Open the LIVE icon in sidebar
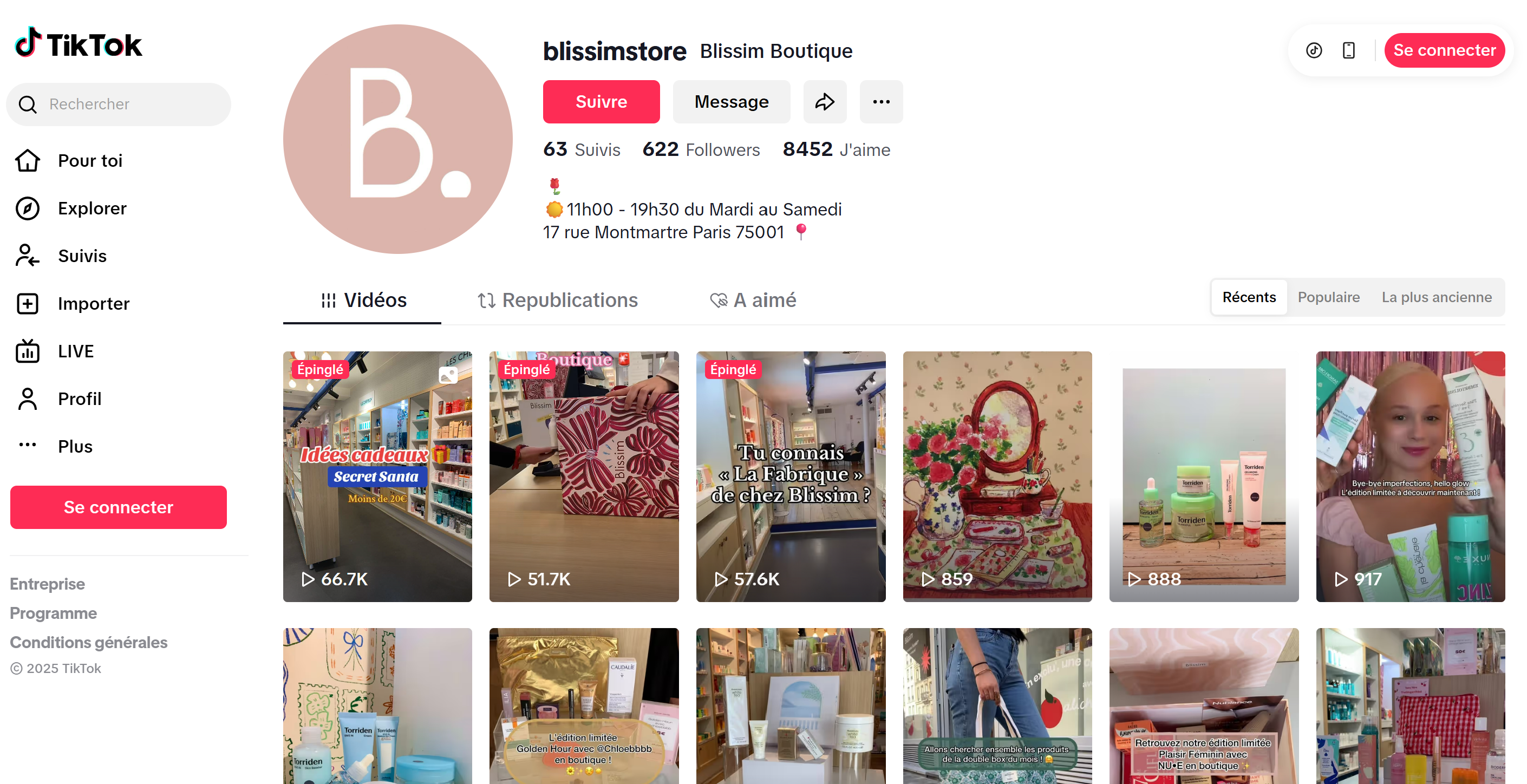Image resolution: width=1527 pixels, height=784 pixels. (27, 351)
